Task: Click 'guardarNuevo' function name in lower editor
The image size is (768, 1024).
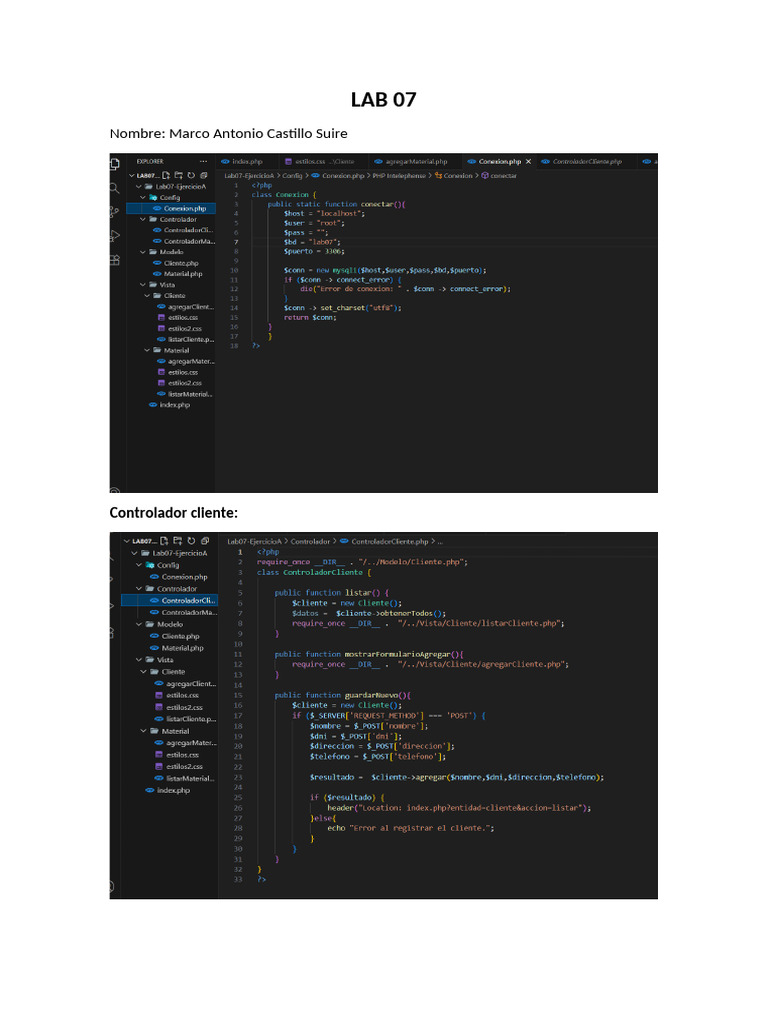Action: [x=371, y=696]
